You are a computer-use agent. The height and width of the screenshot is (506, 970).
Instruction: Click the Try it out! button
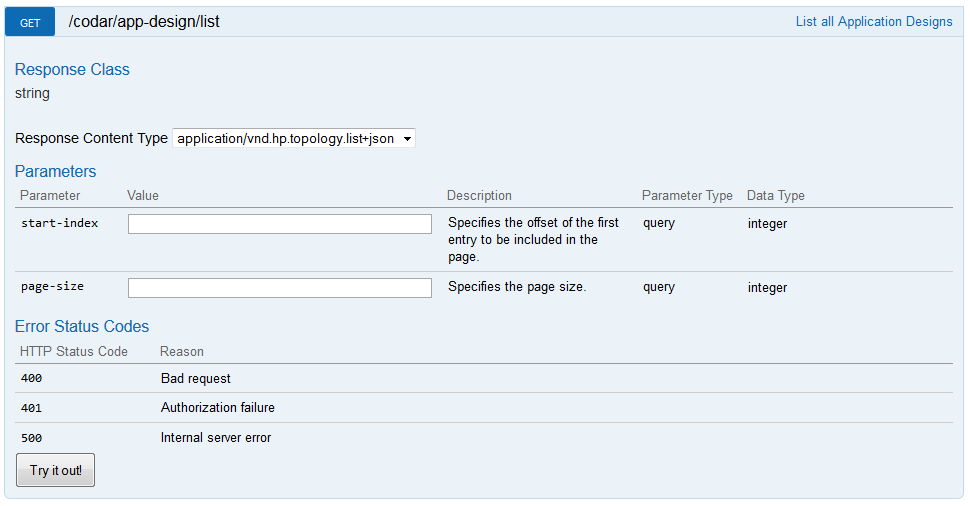[x=55, y=470]
